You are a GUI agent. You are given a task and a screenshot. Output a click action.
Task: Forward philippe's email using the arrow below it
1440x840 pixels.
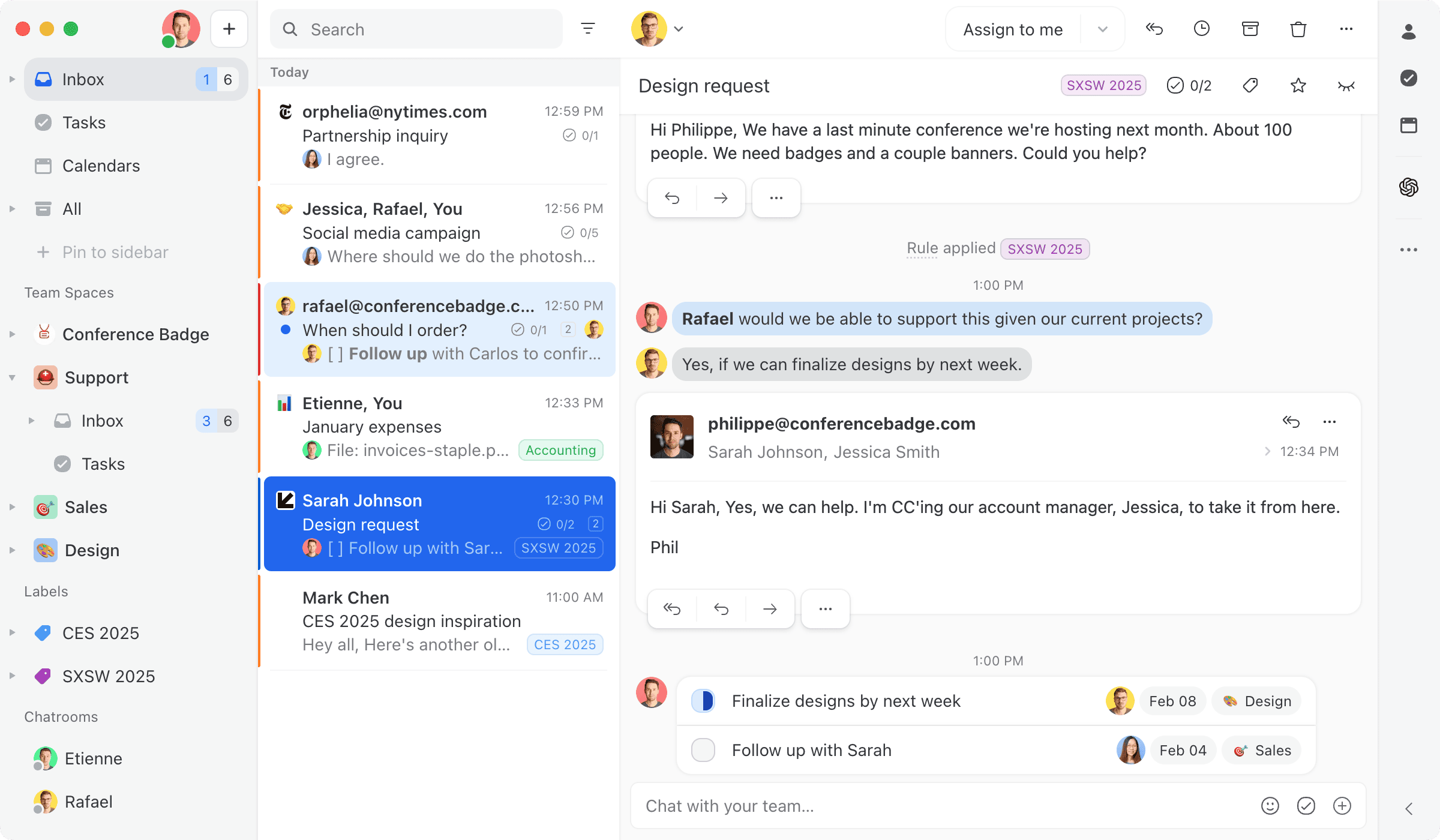[x=770, y=609]
